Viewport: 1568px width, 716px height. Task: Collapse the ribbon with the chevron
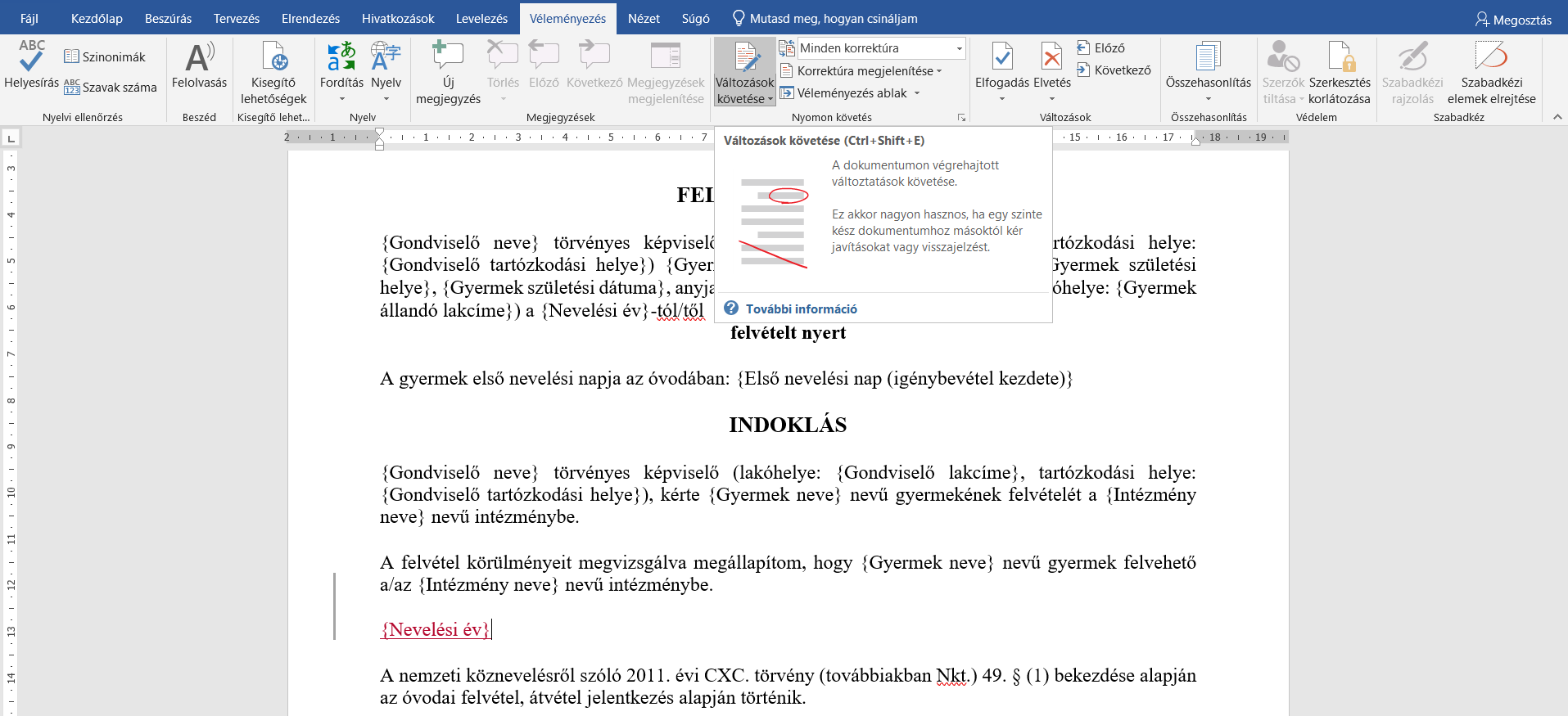1557,118
